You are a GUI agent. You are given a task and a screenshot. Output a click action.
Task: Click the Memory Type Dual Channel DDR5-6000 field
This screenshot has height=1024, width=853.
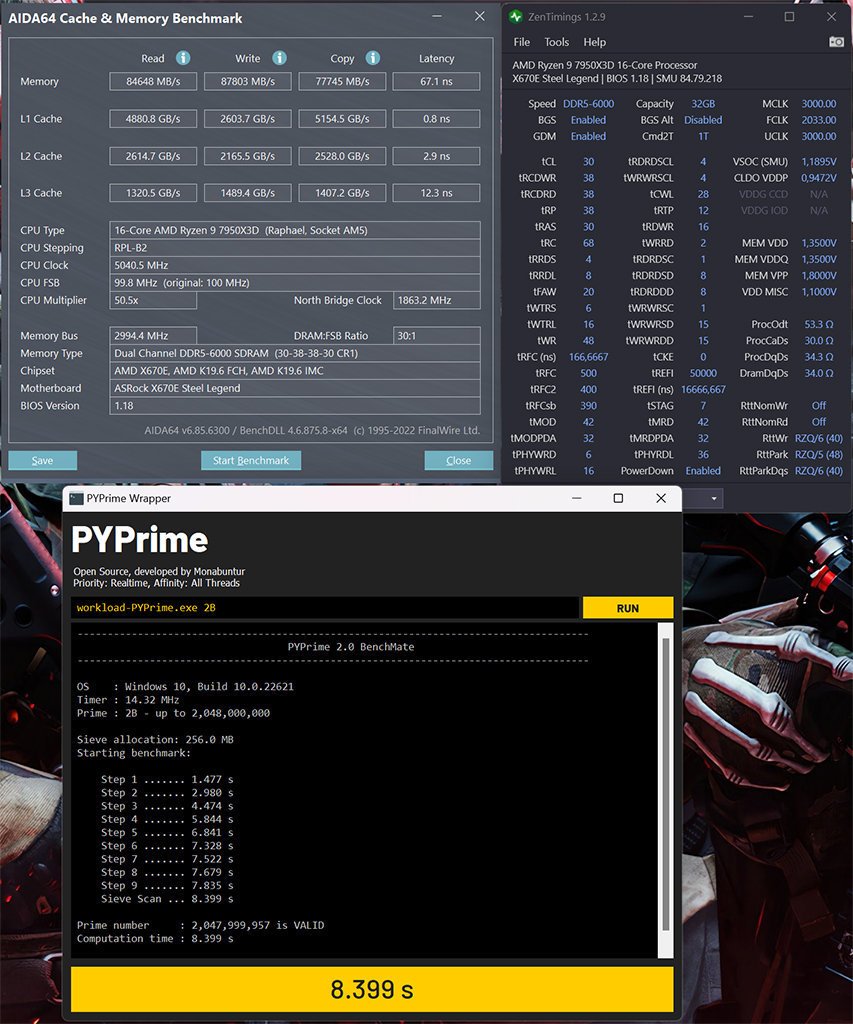[295, 353]
